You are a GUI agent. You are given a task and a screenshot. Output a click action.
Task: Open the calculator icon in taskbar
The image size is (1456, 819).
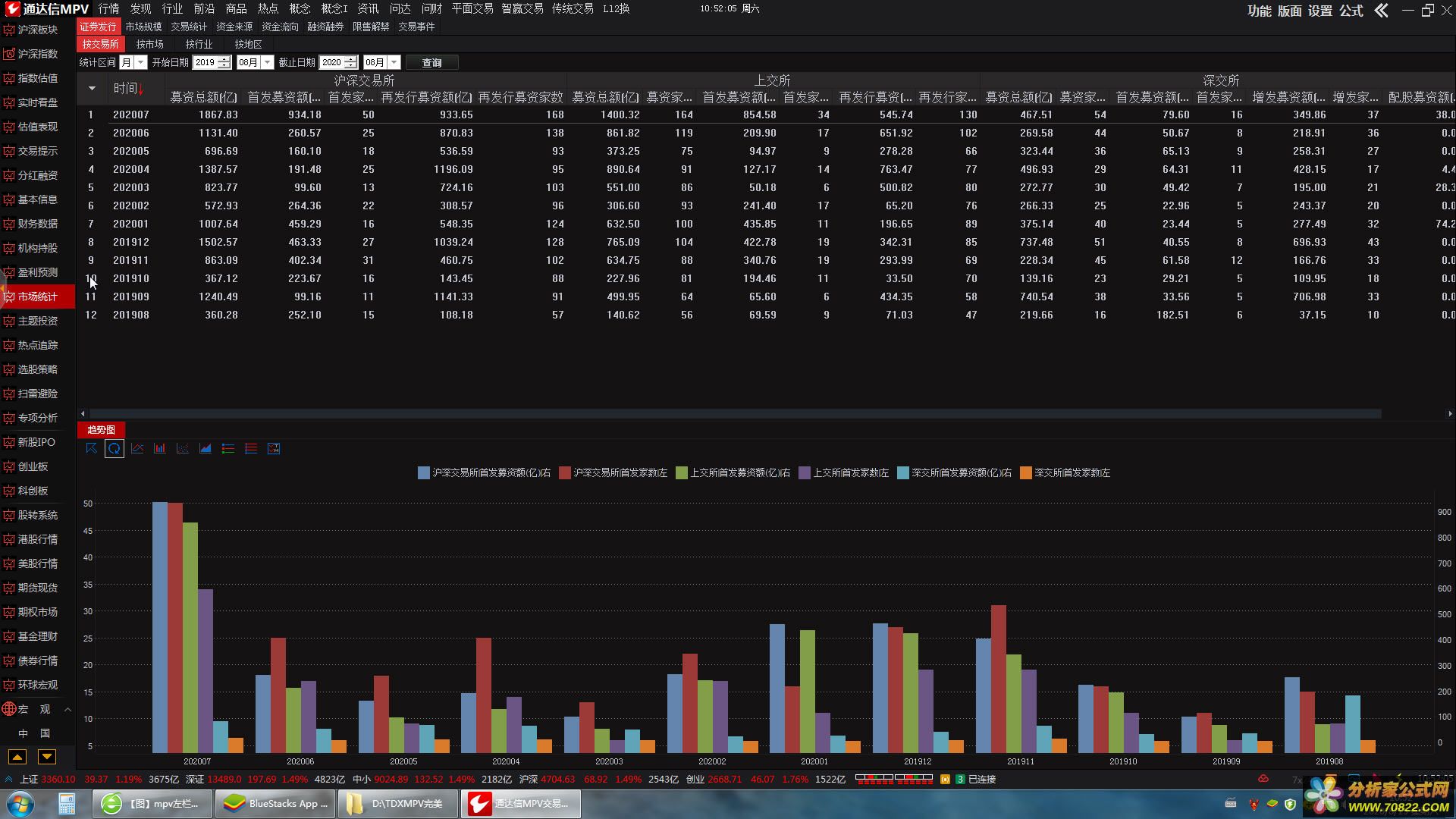[x=67, y=804]
